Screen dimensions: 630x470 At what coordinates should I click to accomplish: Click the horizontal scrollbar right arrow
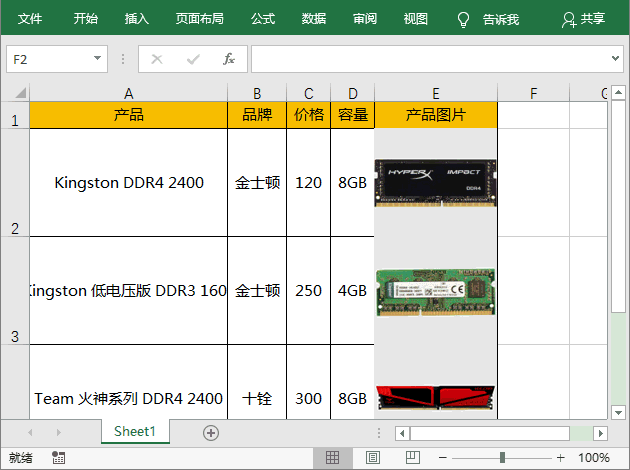pos(600,433)
